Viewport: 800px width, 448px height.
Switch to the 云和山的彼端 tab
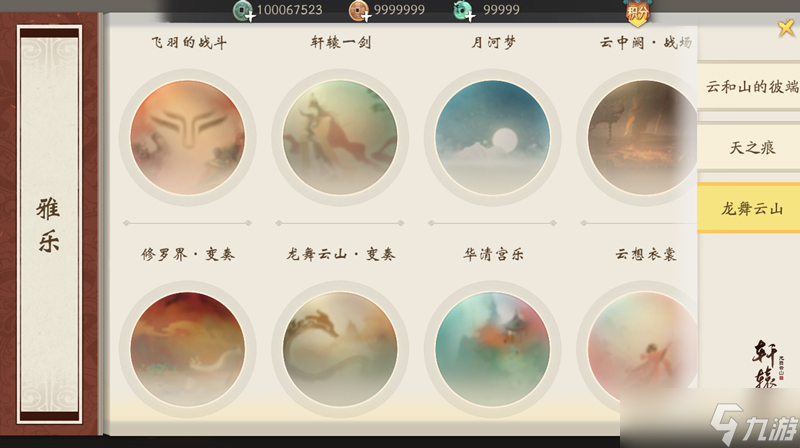coord(748,86)
